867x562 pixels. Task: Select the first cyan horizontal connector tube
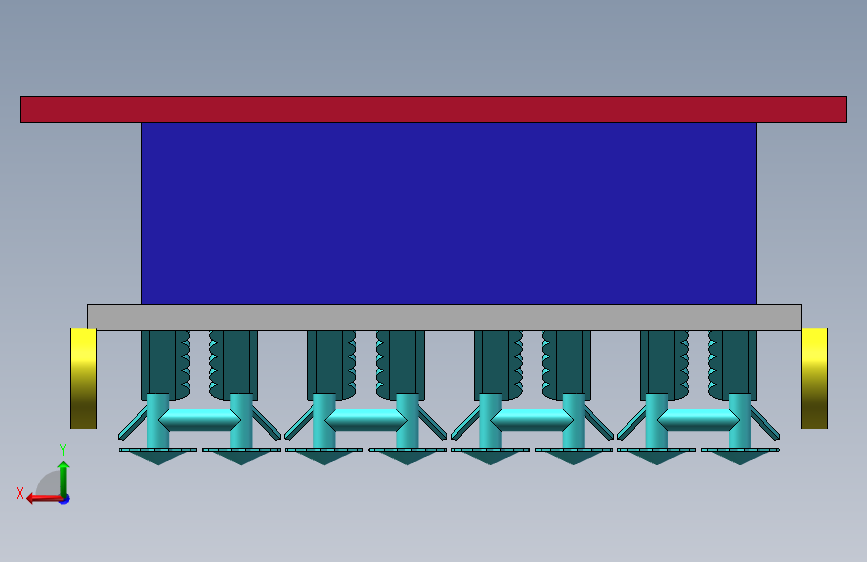point(200,420)
